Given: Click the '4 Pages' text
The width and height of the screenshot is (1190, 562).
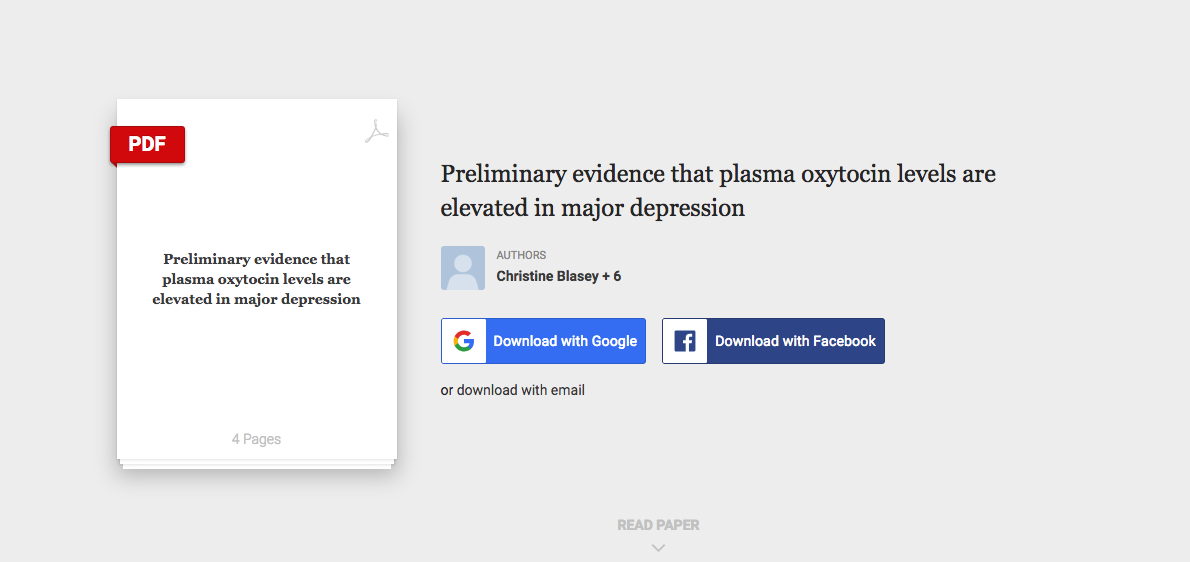Looking at the screenshot, I should point(257,439).
